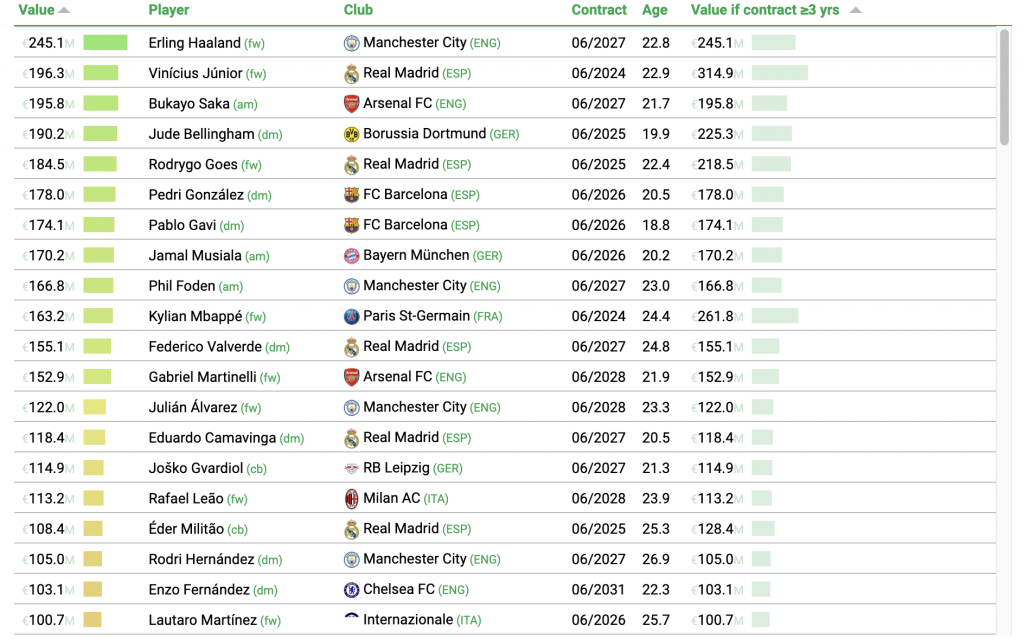1024x639 pixels.
Task: Click the Bayern München logo in Musiala's row
Action: [x=351, y=256]
